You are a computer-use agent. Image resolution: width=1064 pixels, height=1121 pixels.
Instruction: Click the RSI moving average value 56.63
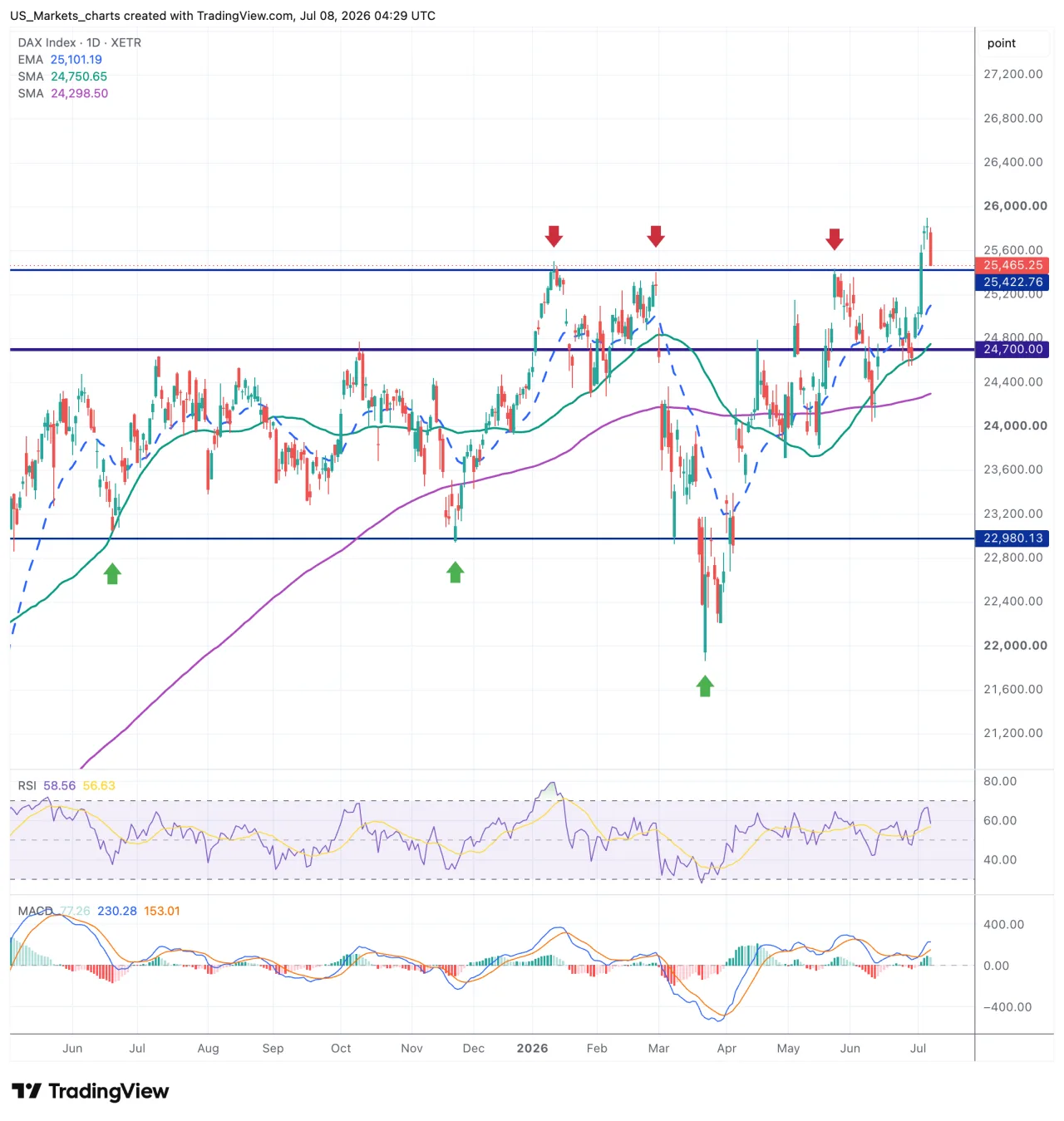(x=99, y=785)
